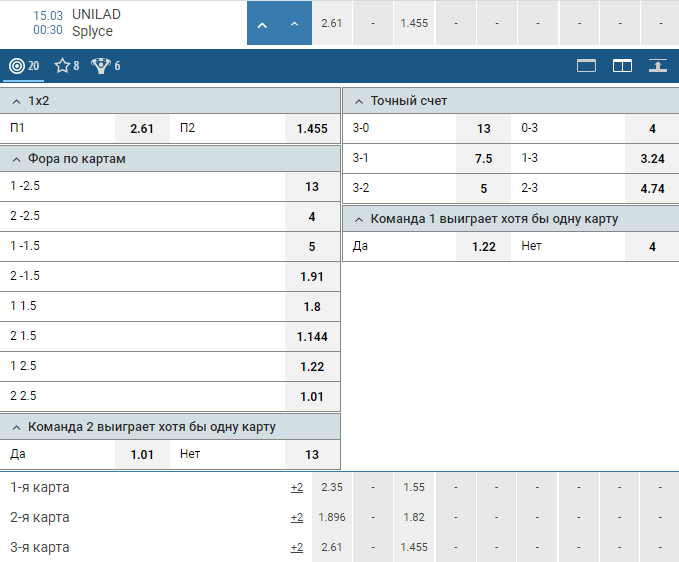This screenshot has height=562, width=679.
Task: Click the right chevron beside UNILAD match
Action: pyautogui.click(x=294, y=24)
